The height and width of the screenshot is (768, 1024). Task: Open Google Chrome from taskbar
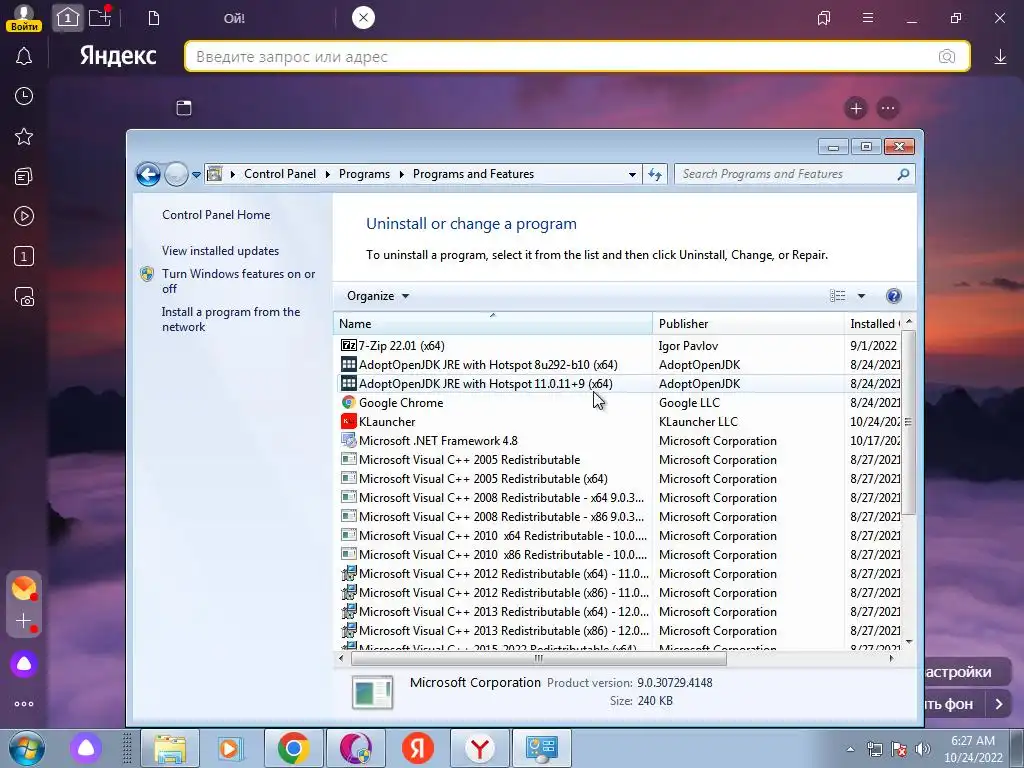(293, 748)
